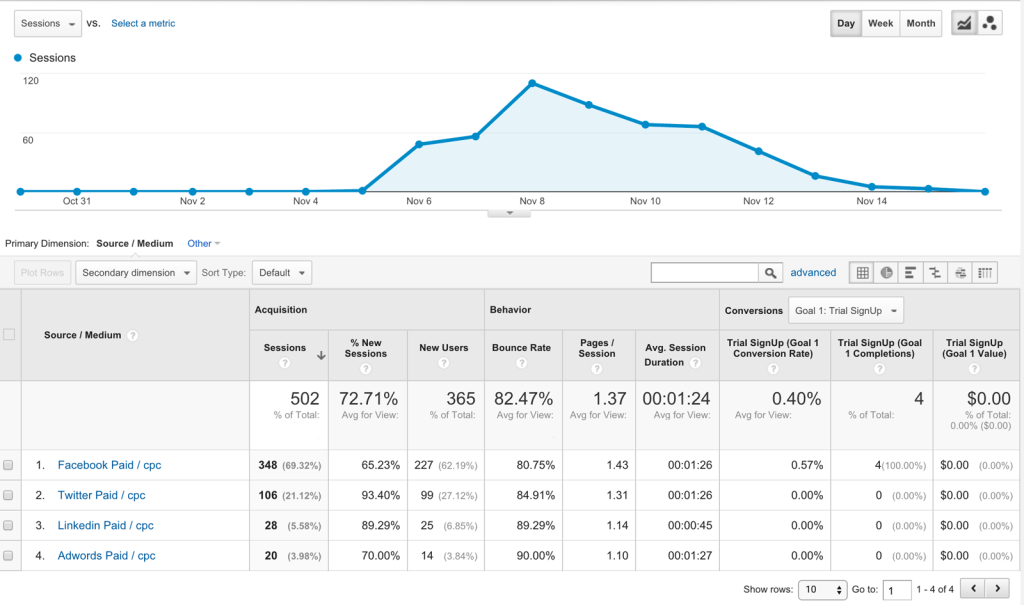Open help icon under Goal 1 Conversion Rate

(x=773, y=368)
